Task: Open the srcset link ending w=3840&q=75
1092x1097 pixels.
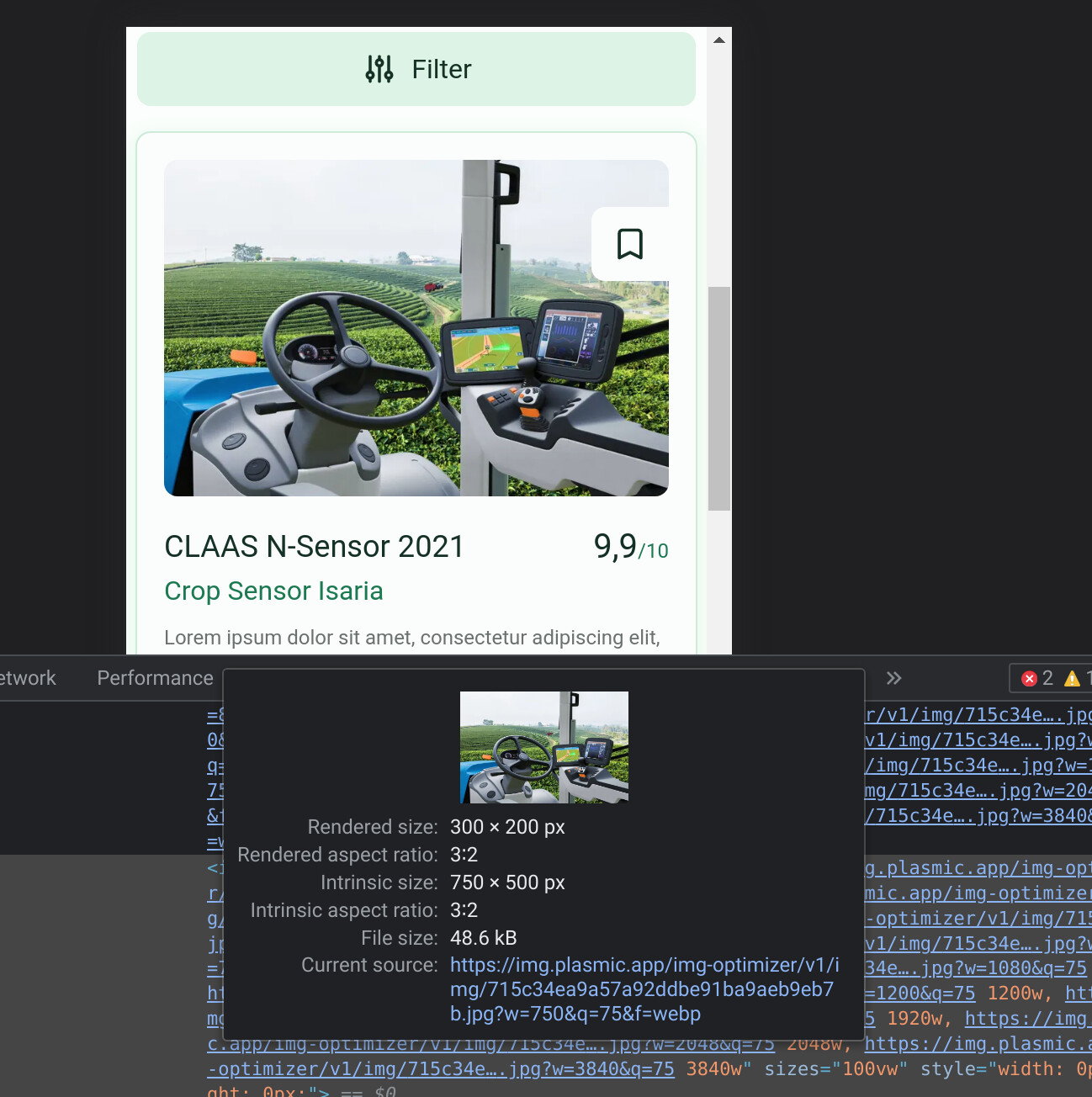Action: [x=446, y=1069]
